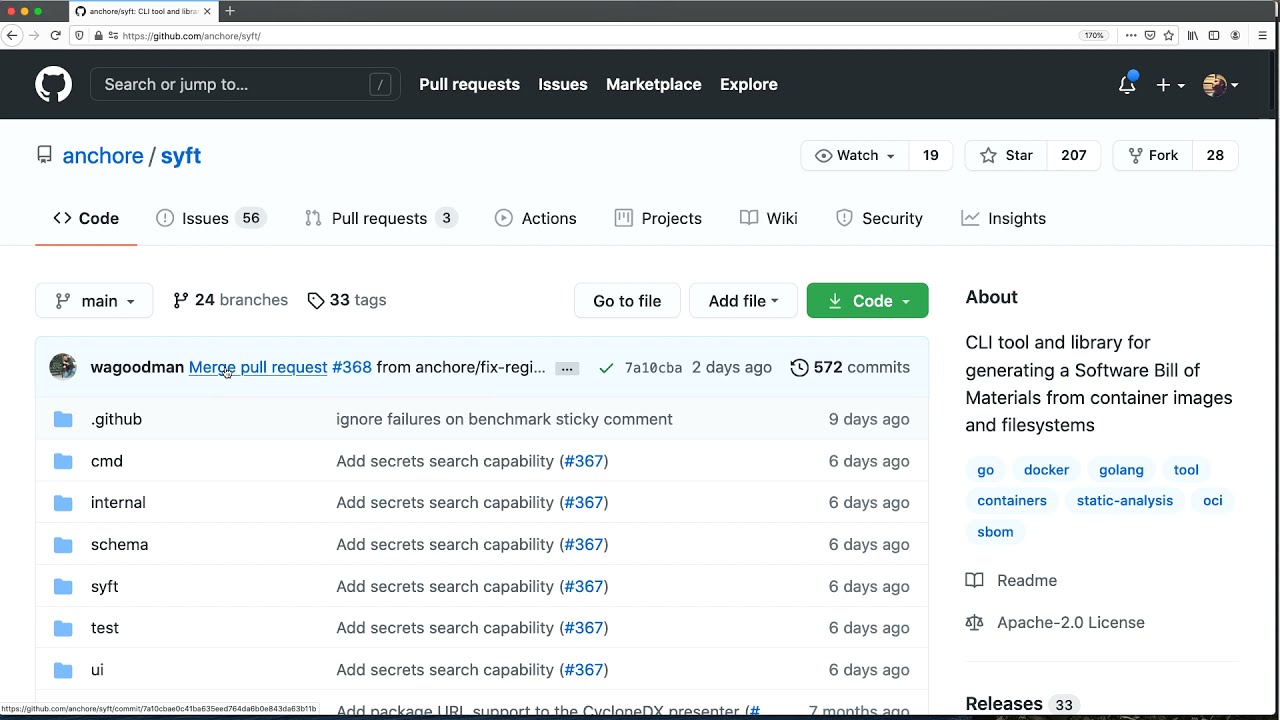
Task: Expand commit message ellipsis button
Action: 567,368
